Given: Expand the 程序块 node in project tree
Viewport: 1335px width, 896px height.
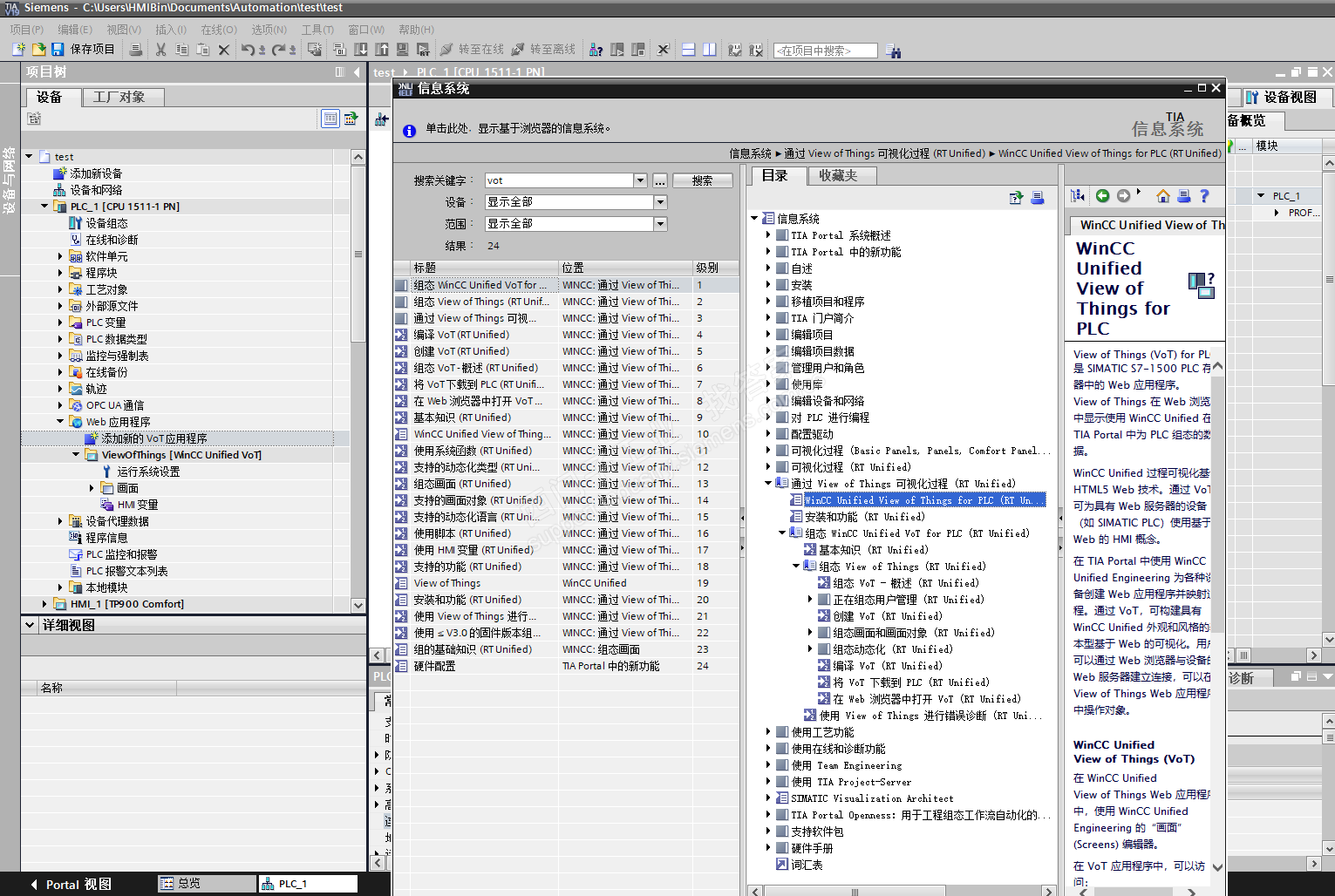Looking at the screenshot, I should pos(60,273).
